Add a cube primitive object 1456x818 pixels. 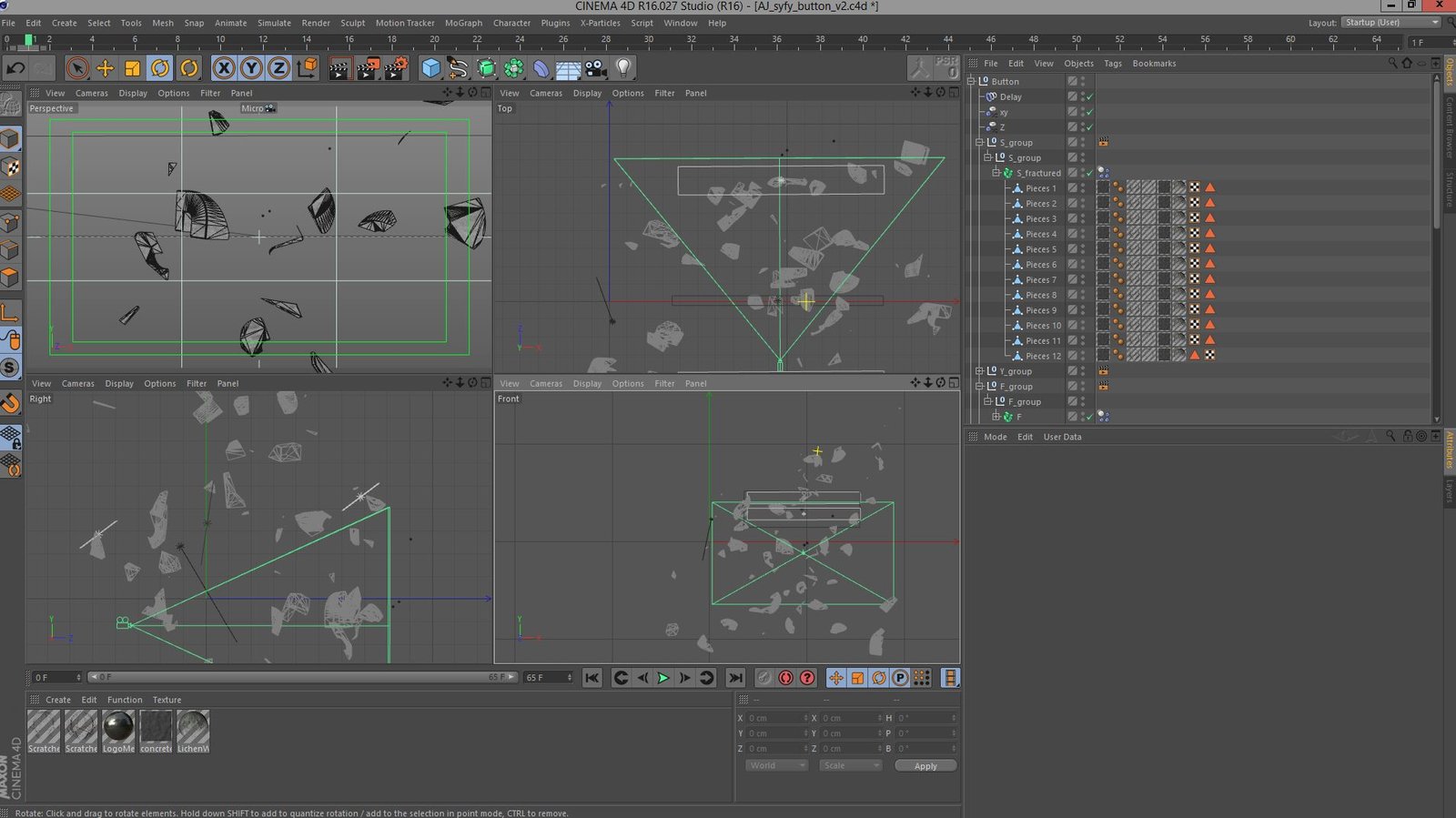point(430,68)
